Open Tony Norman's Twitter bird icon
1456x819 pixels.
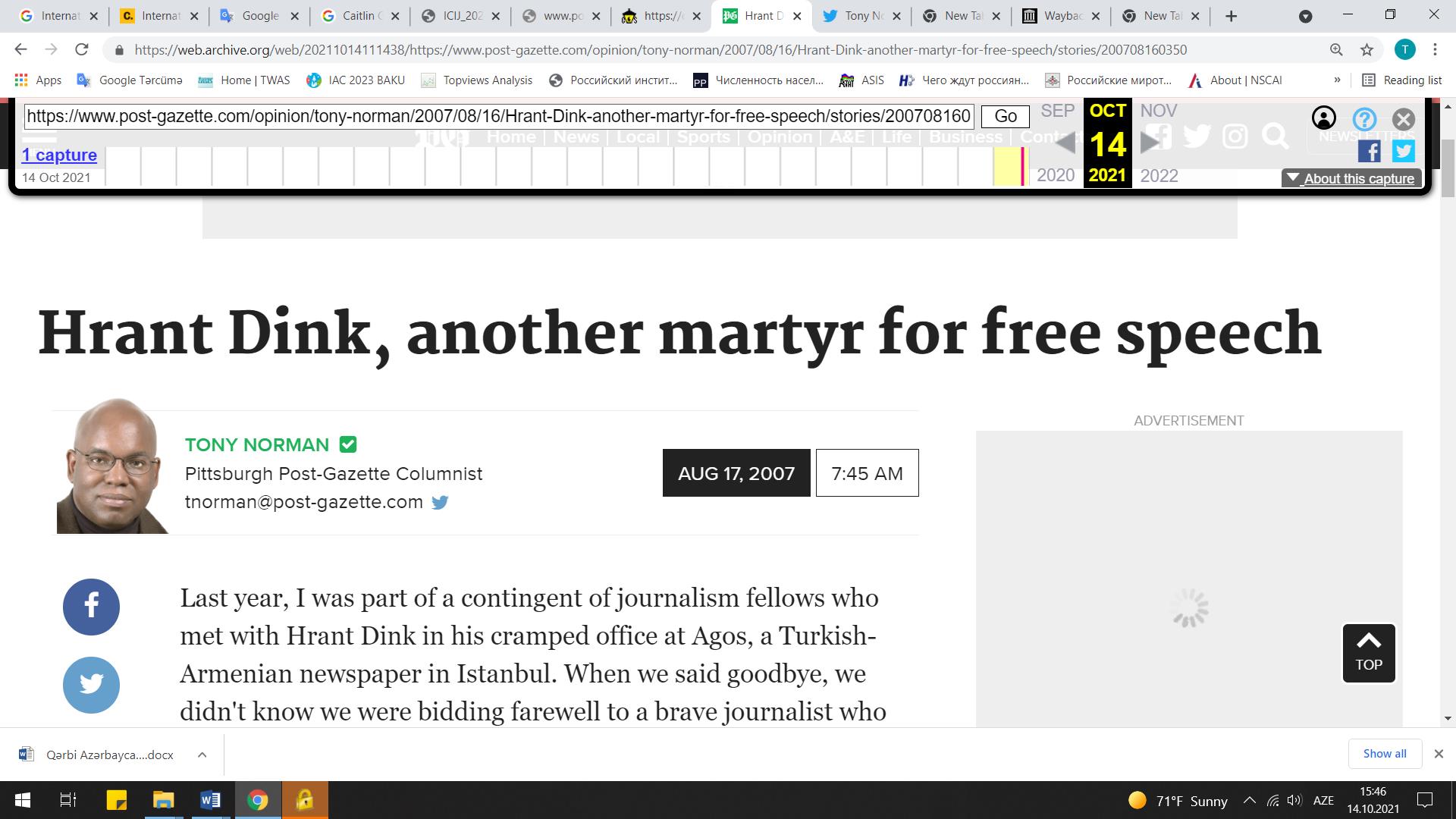(x=440, y=502)
